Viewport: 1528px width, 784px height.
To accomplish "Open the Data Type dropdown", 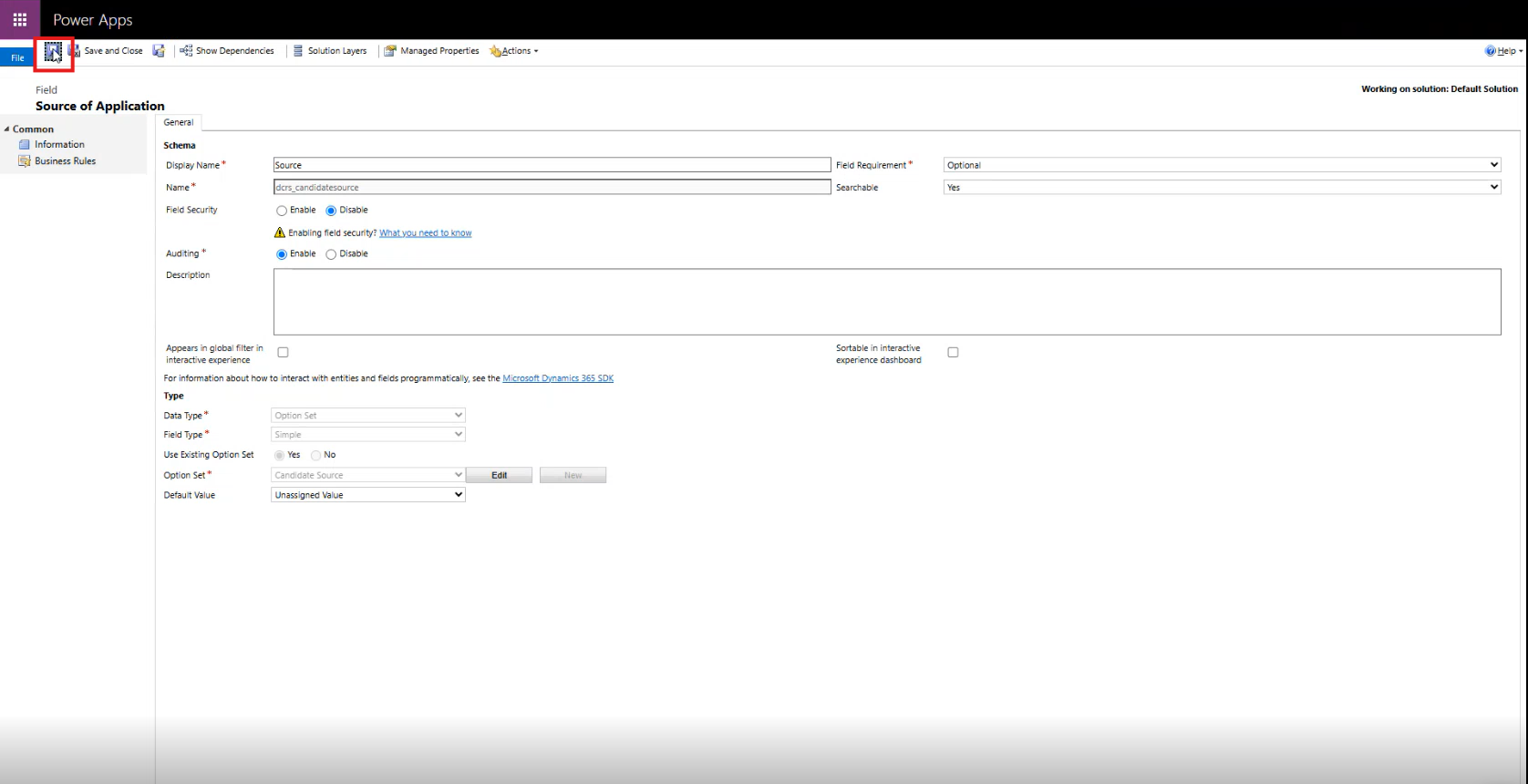I will 368,416.
